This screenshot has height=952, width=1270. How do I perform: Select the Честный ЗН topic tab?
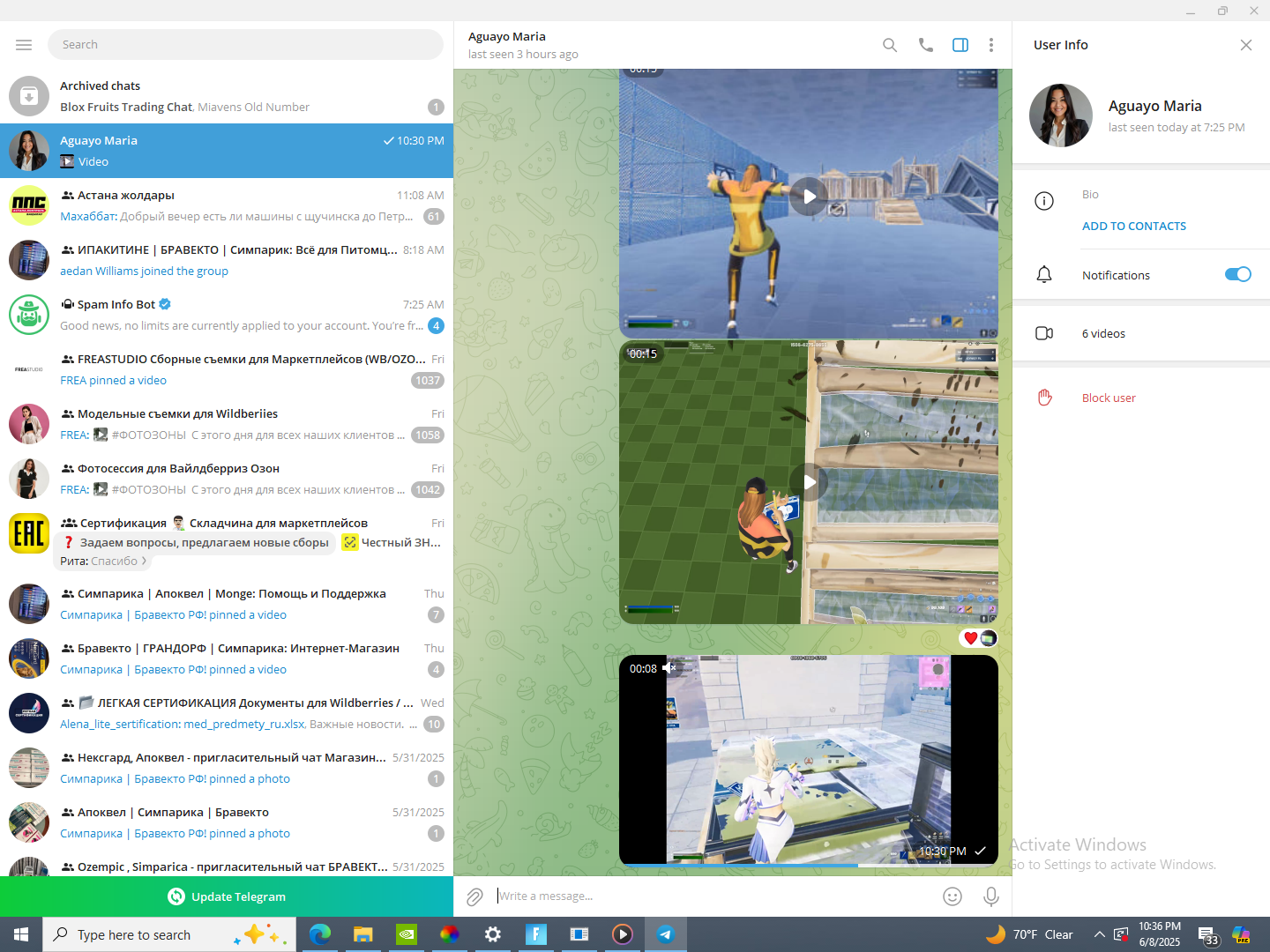coord(392,542)
